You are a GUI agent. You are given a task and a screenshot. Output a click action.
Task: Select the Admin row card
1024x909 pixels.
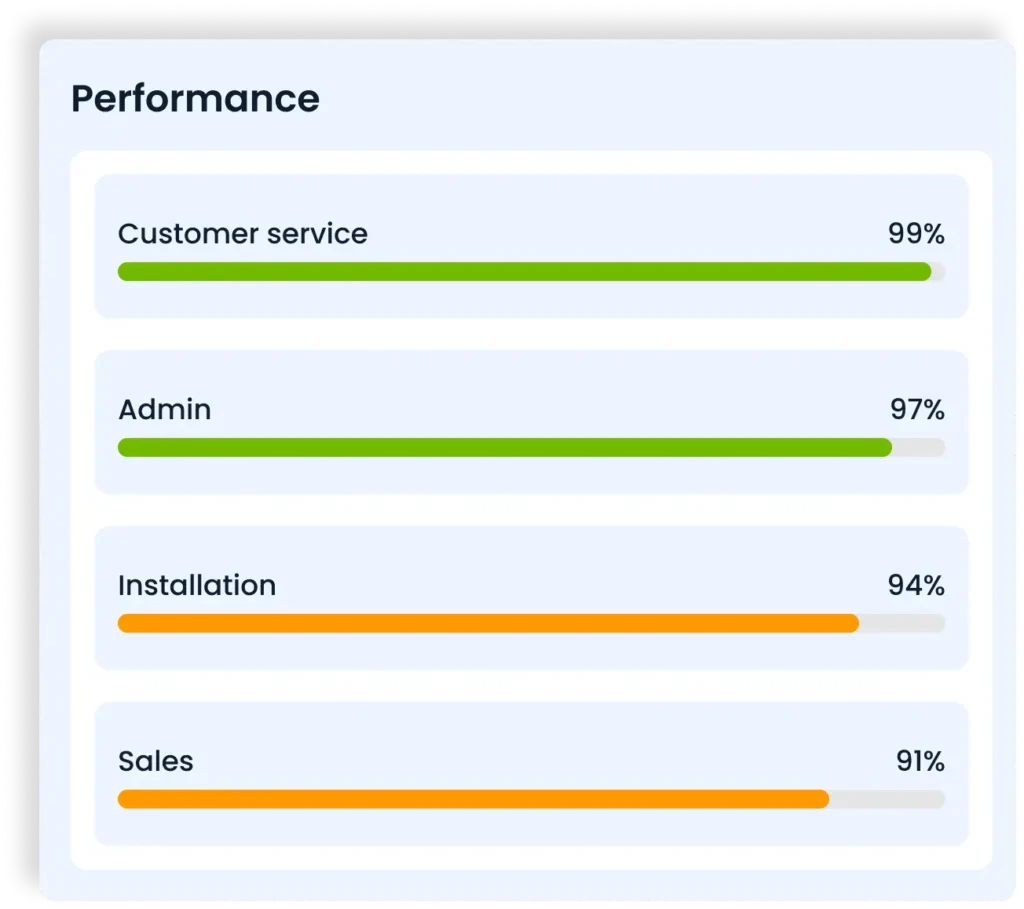530,475
